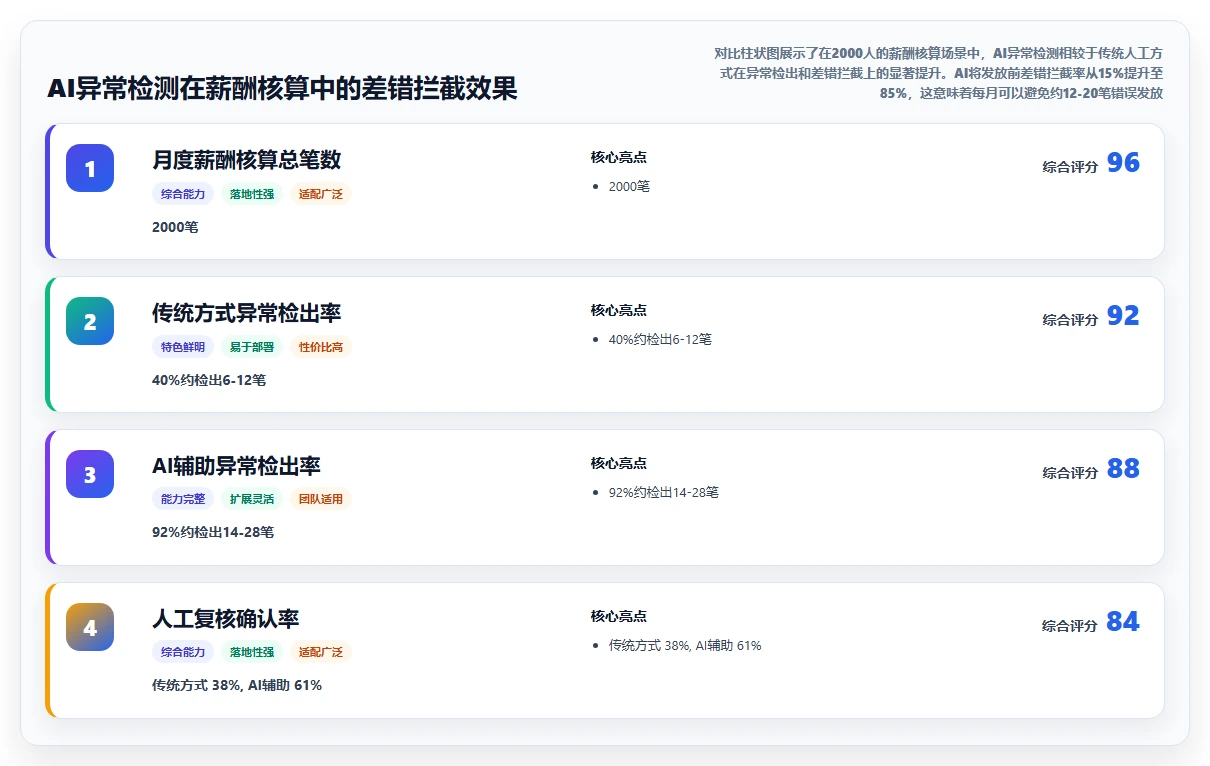Screen dimensions: 1210x766
Task: Click the 易于部署 tag
Action: point(252,347)
